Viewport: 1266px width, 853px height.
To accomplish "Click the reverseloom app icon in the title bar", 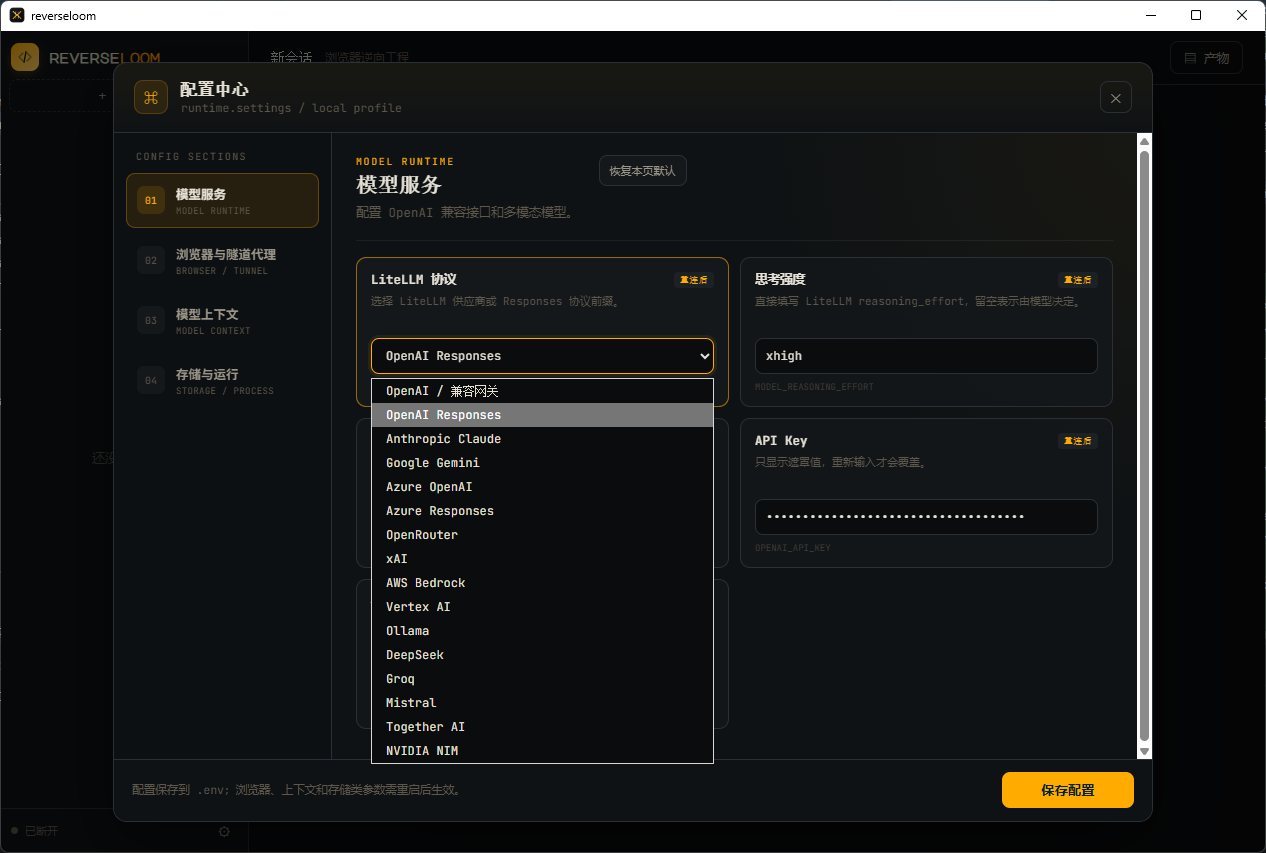I will click(16, 15).
